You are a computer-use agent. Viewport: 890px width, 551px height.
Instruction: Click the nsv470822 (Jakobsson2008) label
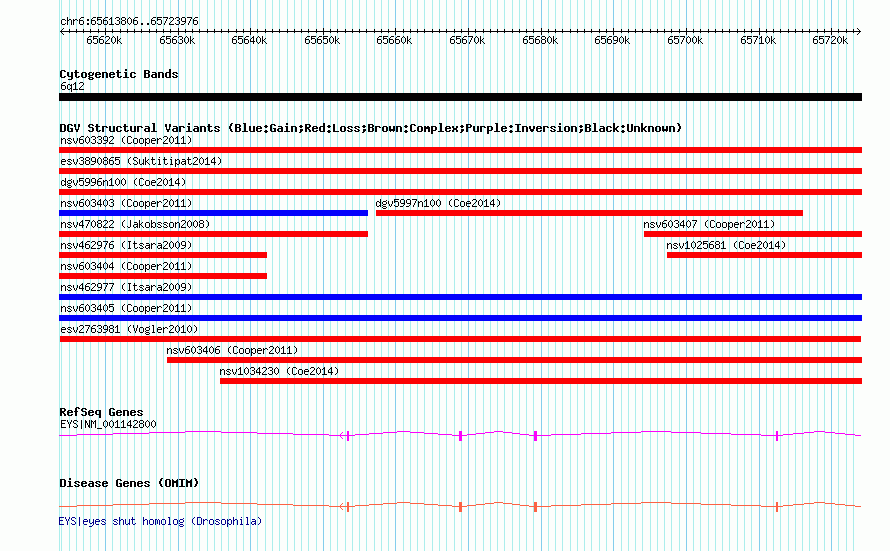pyautogui.click(x=135, y=224)
